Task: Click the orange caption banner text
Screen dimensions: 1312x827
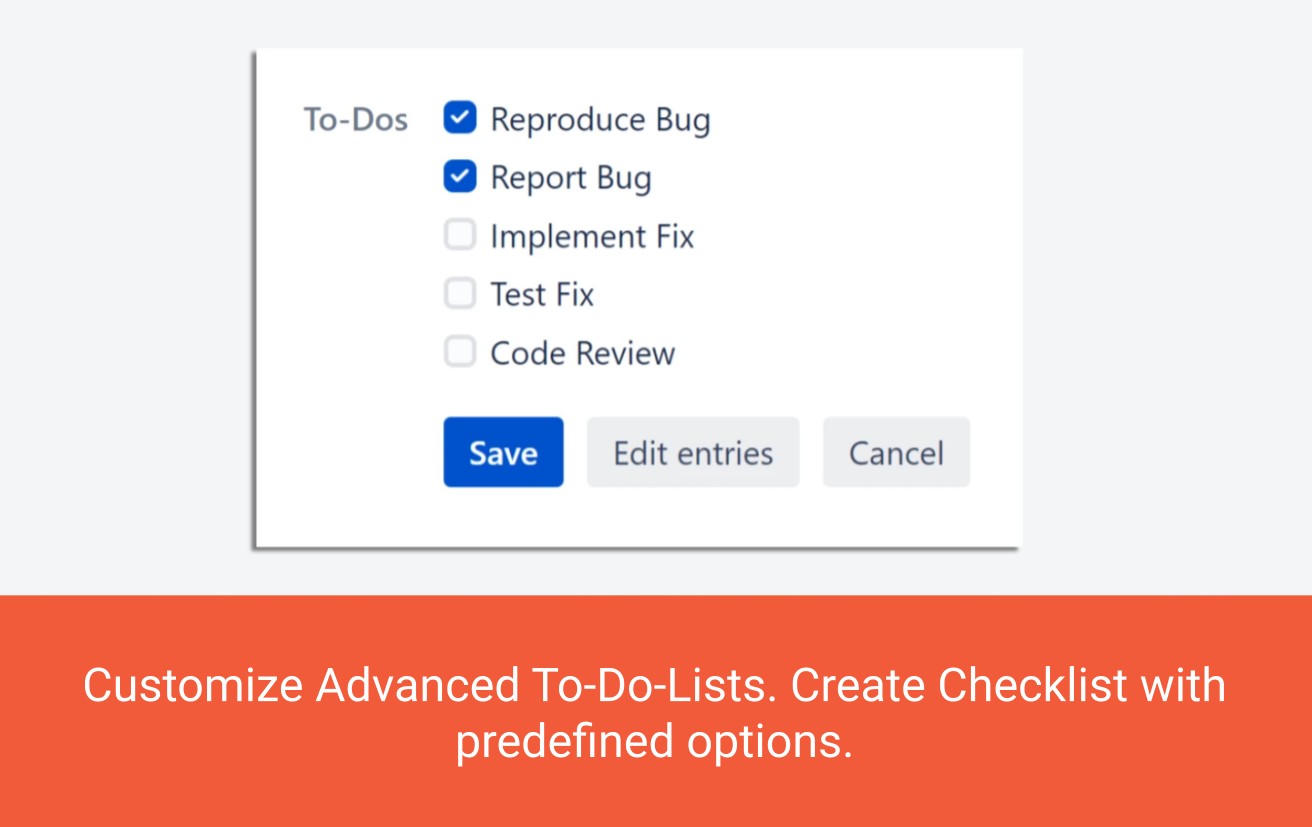Action: coord(656,713)
